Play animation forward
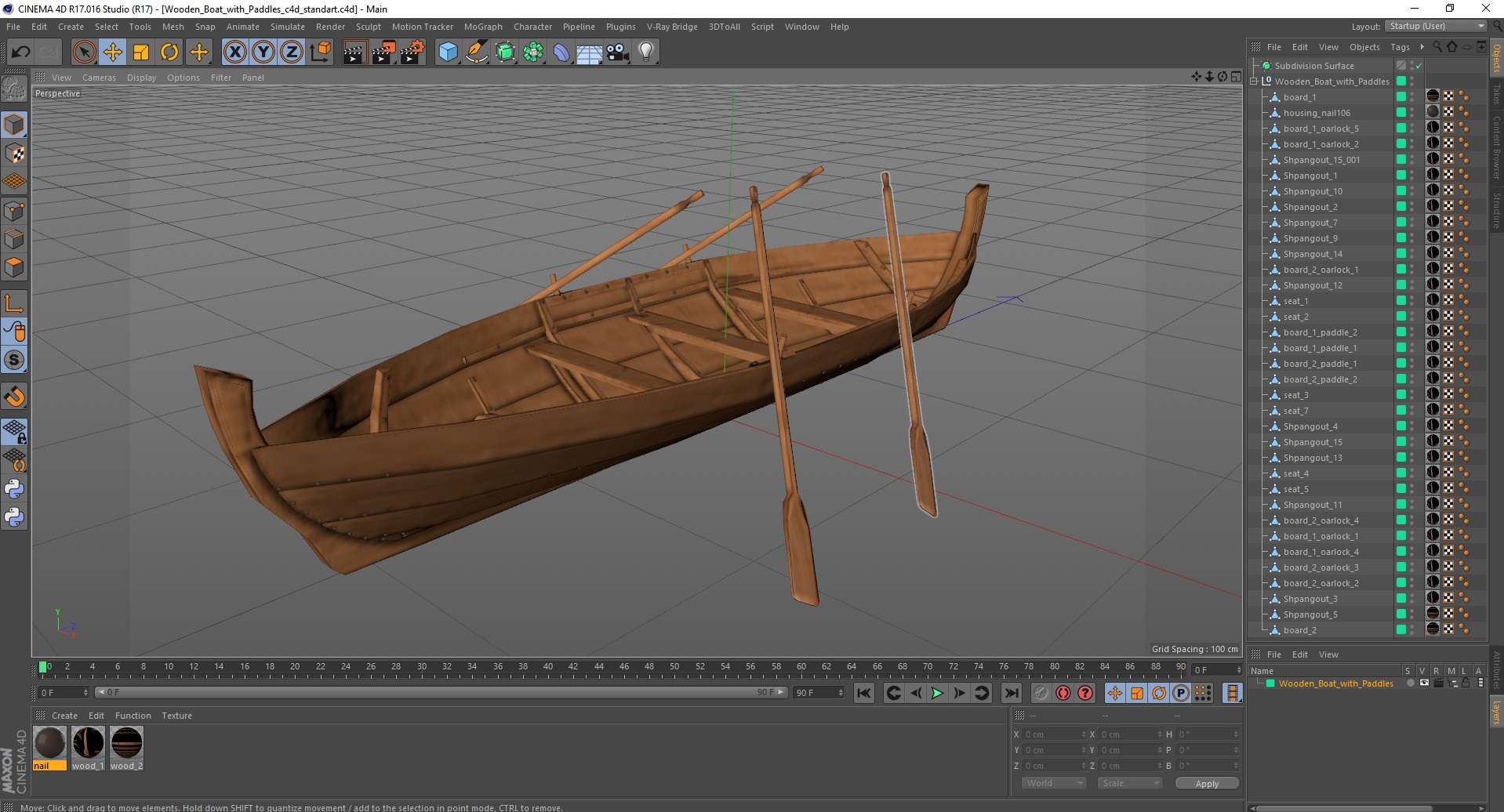This screenshot has width=1504, height=812. (937, 693)
